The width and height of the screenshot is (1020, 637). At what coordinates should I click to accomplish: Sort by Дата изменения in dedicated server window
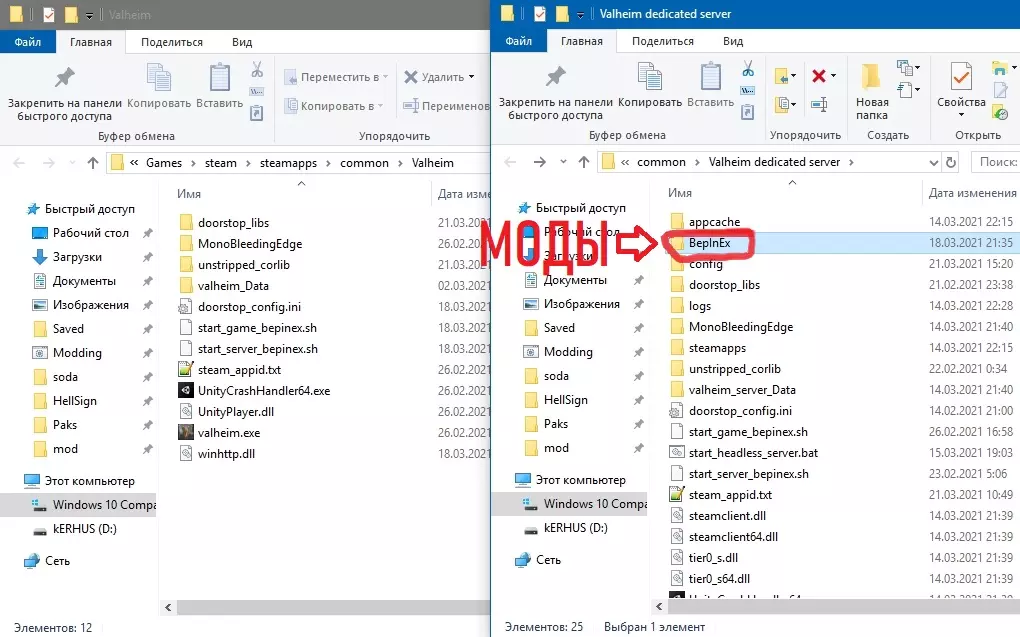pos(972,193)
